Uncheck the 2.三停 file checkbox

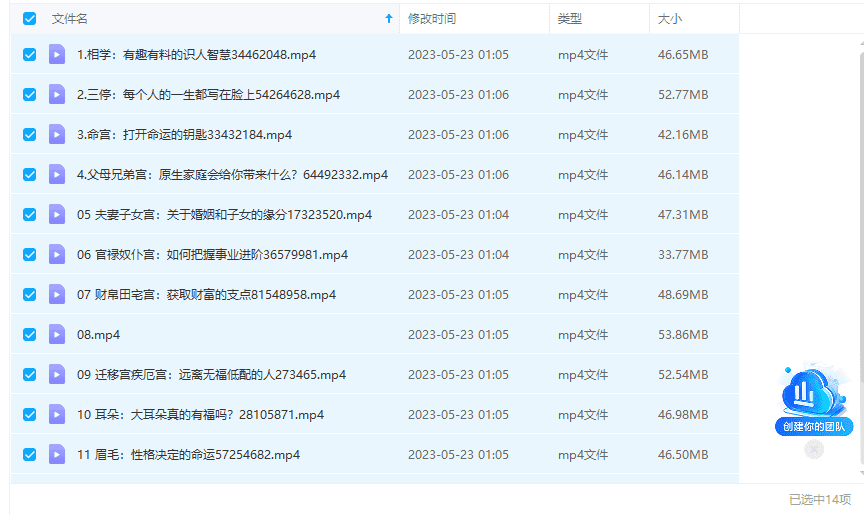(x=29, y=95)
